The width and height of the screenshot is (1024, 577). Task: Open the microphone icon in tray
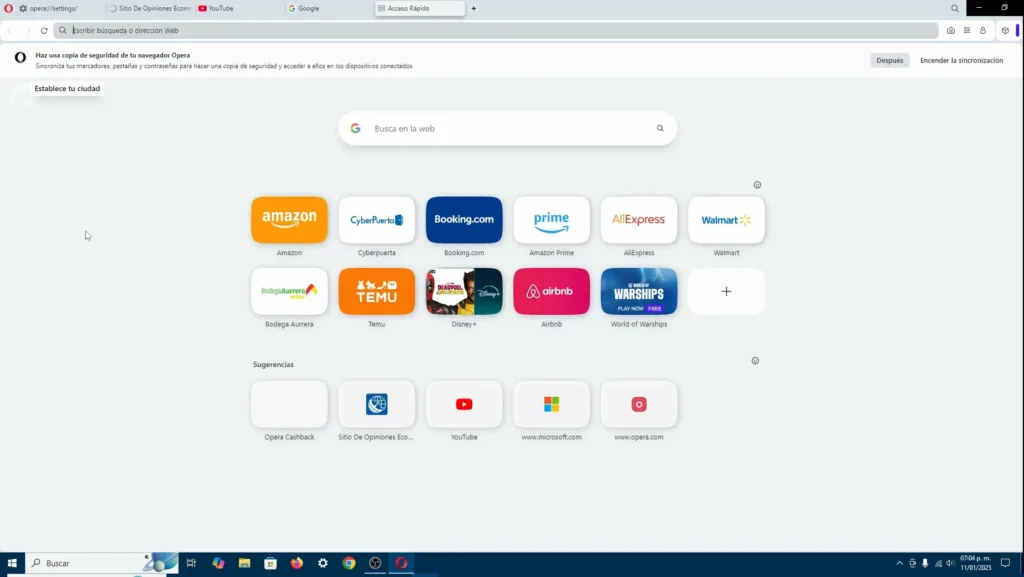coord(925,563)
